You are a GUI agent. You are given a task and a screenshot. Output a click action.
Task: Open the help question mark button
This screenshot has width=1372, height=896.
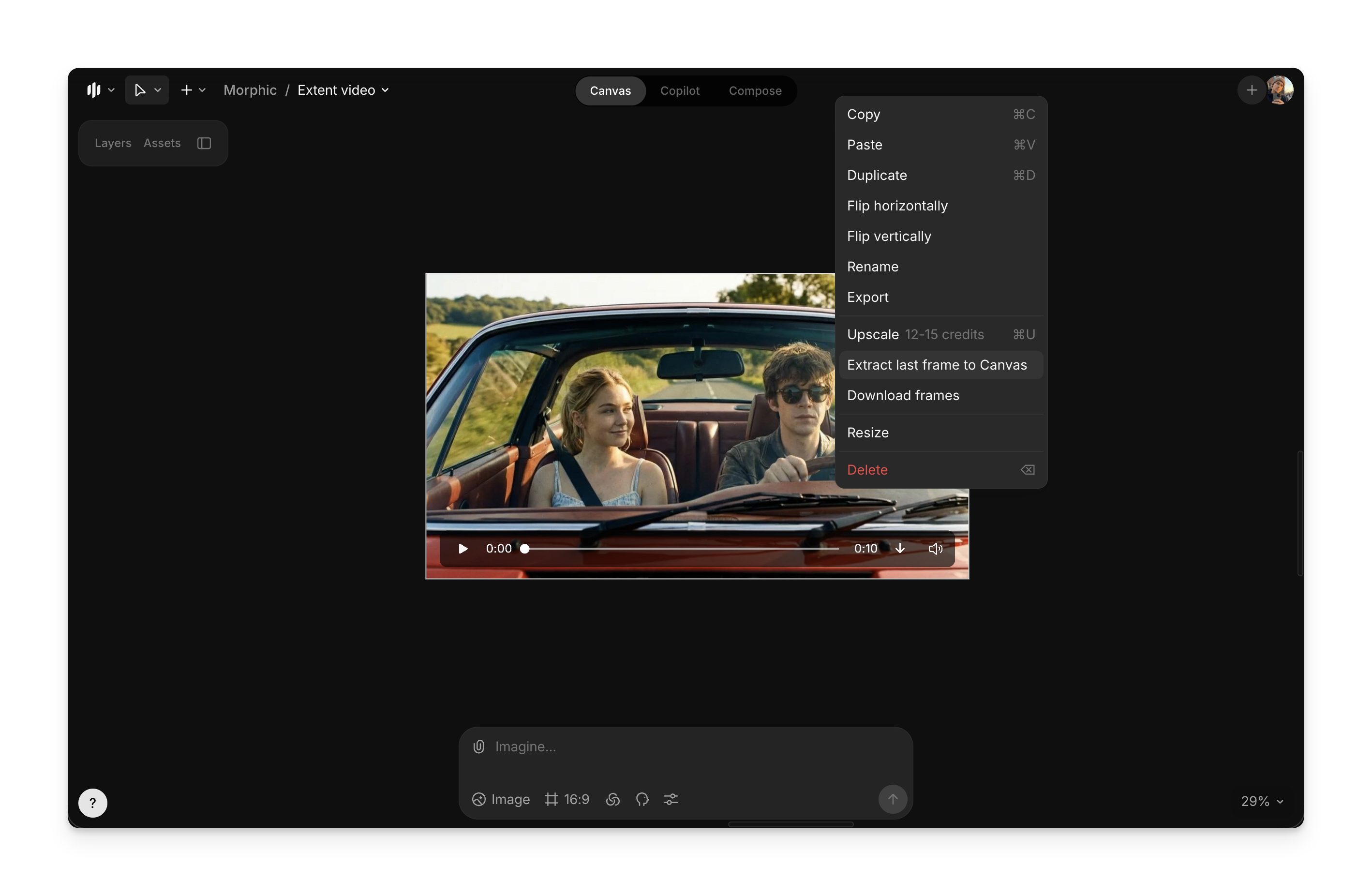pos(93,802)
